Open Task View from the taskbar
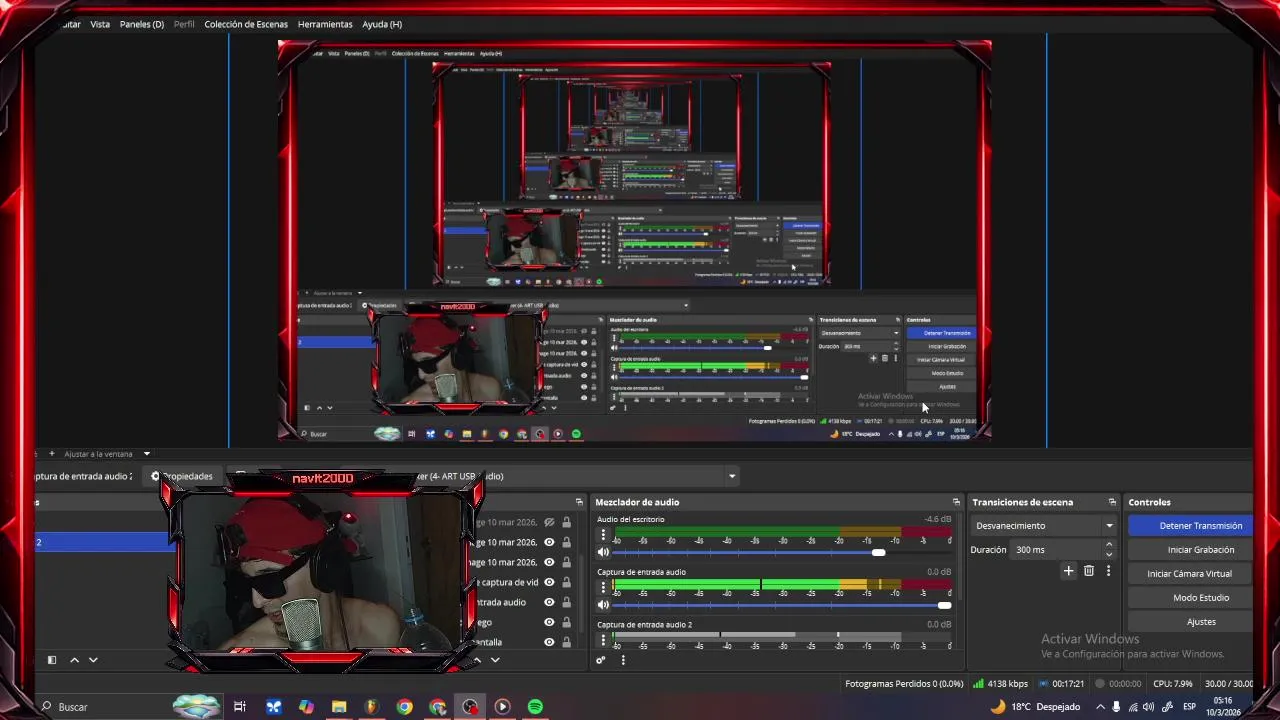 coord(240,707)
